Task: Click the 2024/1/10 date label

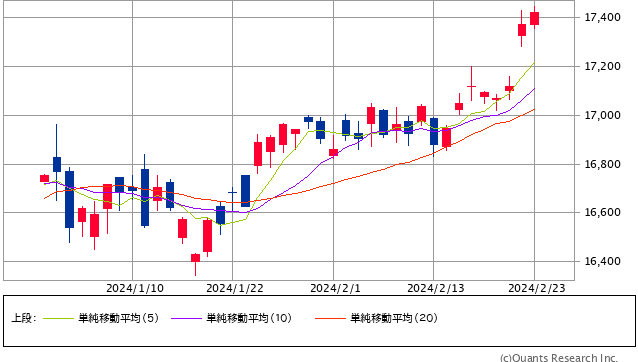Action: coord(135,288)
